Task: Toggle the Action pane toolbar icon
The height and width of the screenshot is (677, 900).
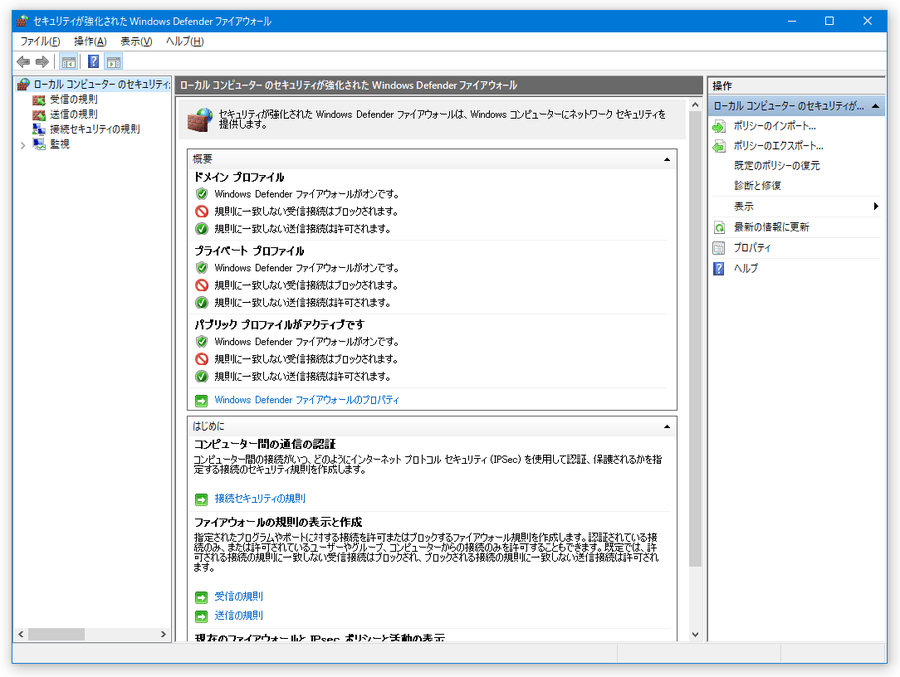Action: point(114,61)
